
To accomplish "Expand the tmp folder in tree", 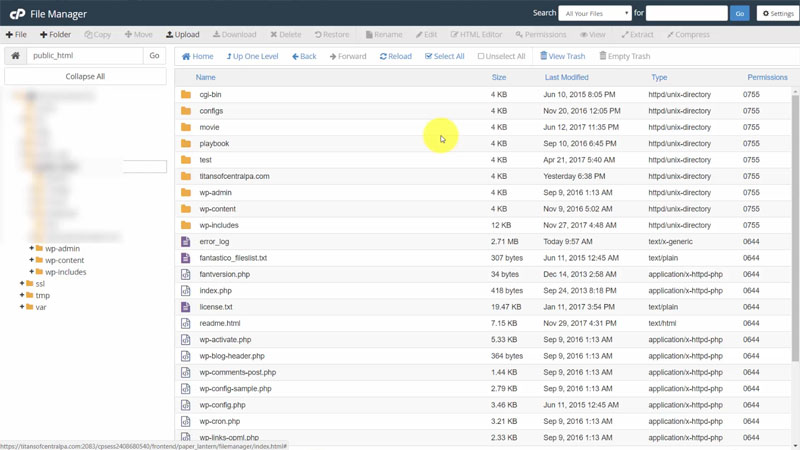I will tap(22, 296).
